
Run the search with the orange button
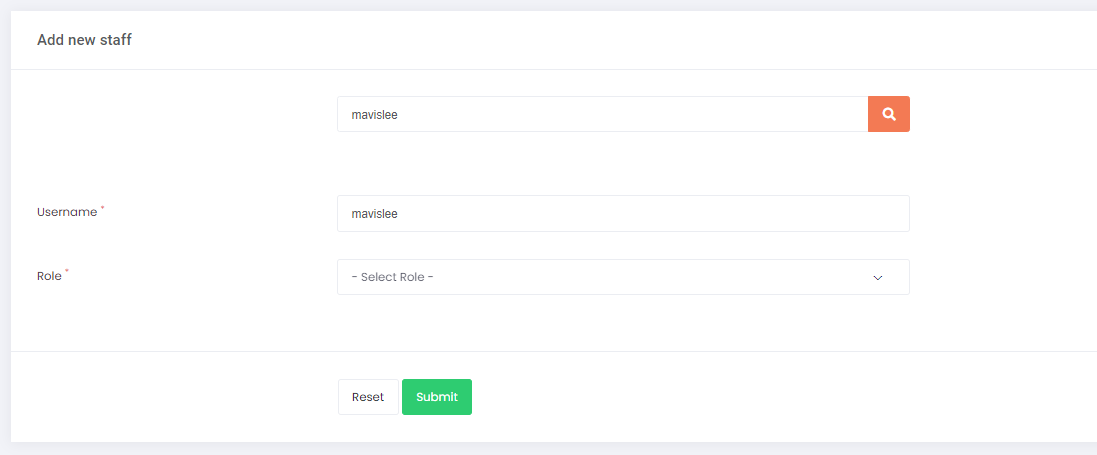[888, 114]
